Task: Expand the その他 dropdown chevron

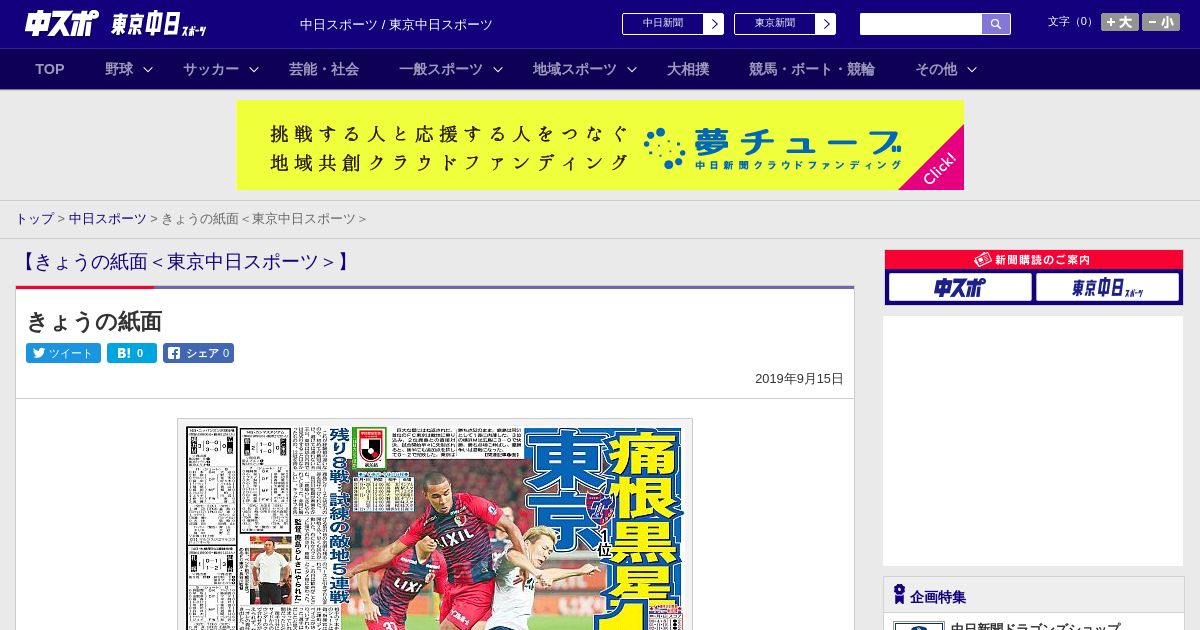Action: (972, 69)
